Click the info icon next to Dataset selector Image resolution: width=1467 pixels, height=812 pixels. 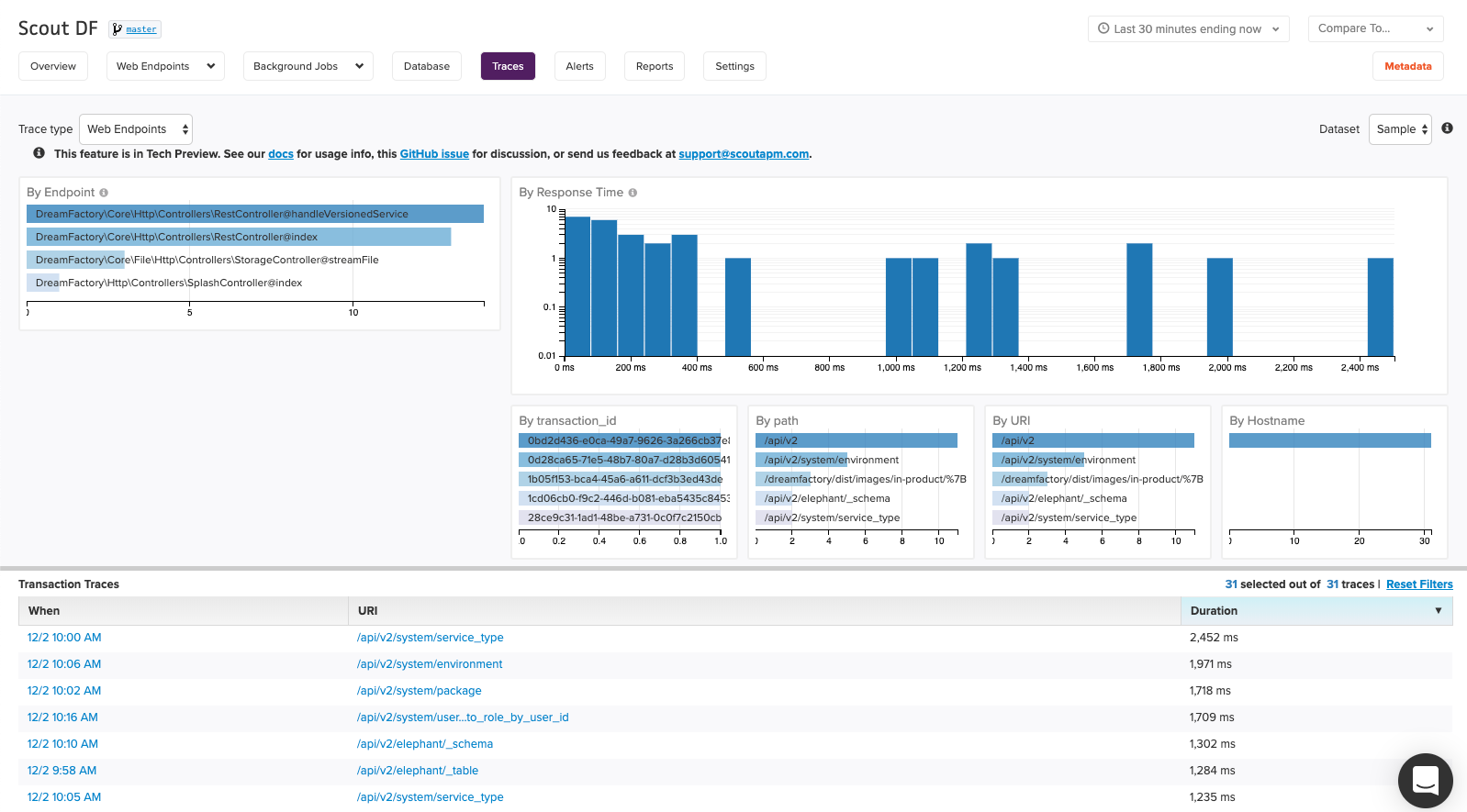point(1447,128)
